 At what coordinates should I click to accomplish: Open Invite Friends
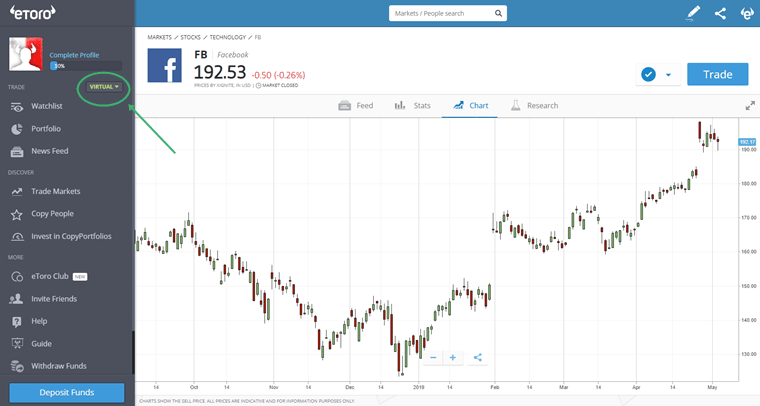click(x=54, y=298)
